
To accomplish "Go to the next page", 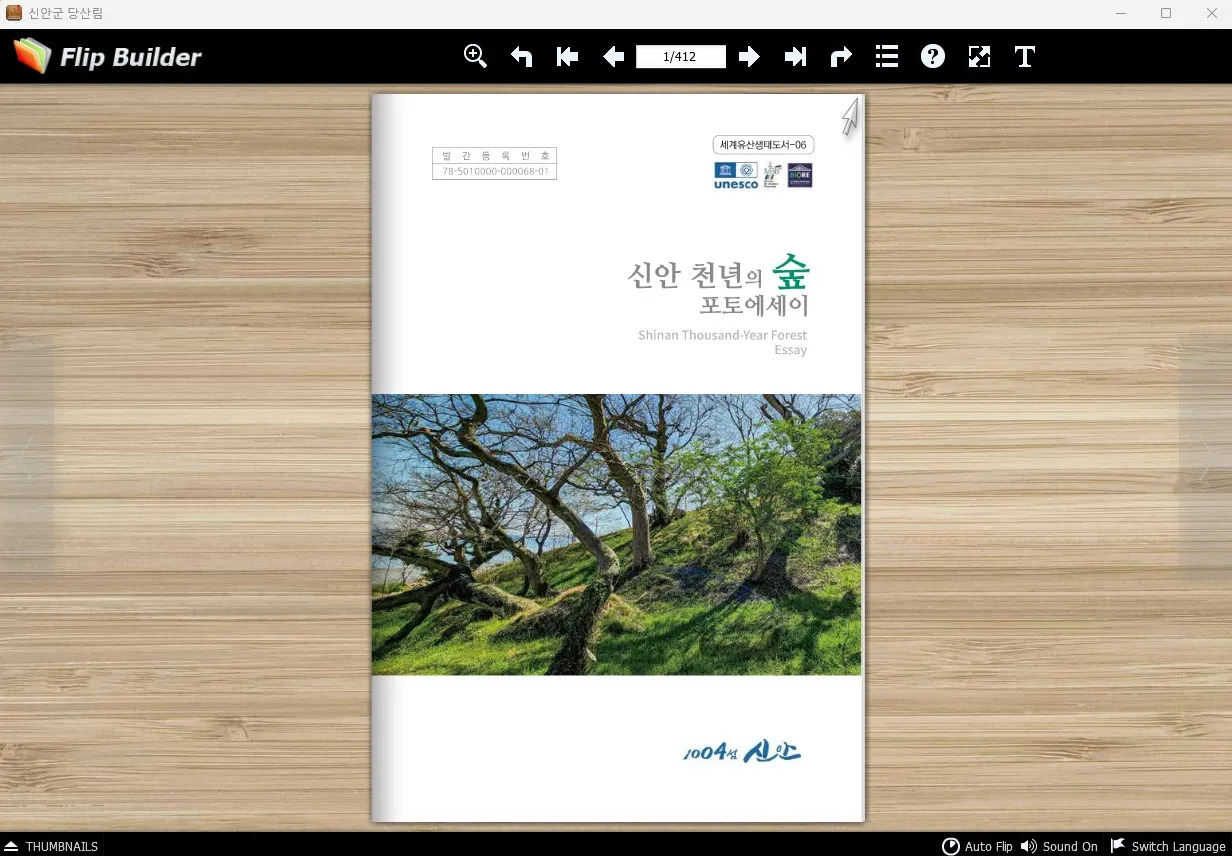I will pyautogui.click(x=749, y=57).
